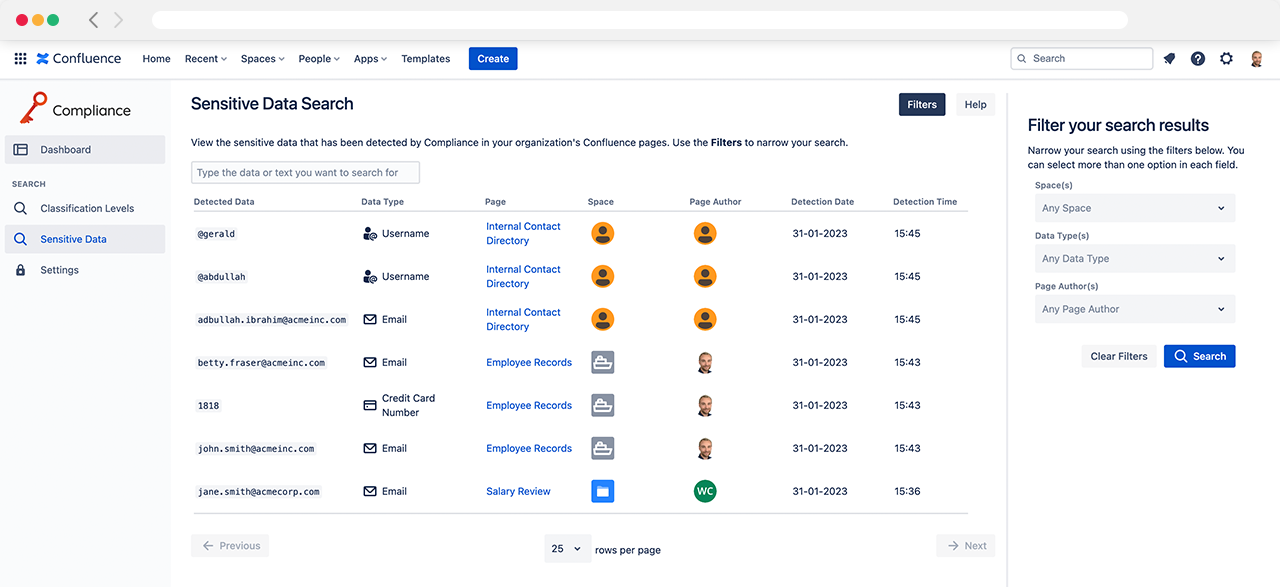Click the notifications icon in the top bar
The width and height of the screenshot is (1280, 587).
tap(1169, 59)
